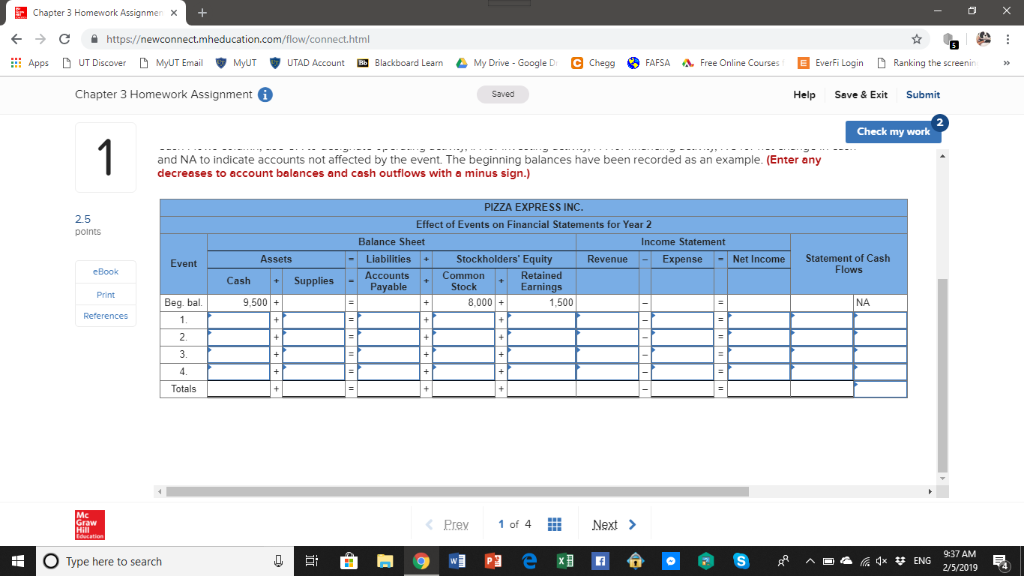The image size is (1024, 576).
Task: Unmute audio via the taskbar speaker icon
Action: click(882, 561)
